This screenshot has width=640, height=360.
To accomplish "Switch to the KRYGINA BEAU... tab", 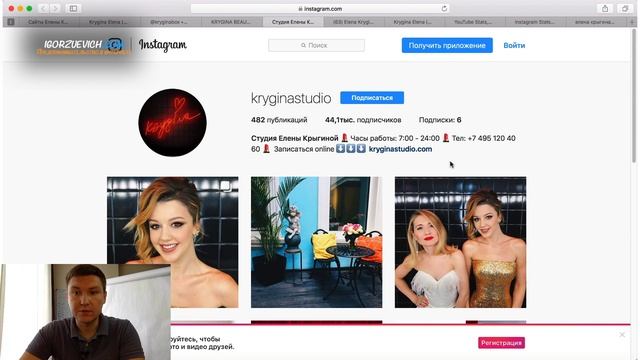I will click(231, 22).
